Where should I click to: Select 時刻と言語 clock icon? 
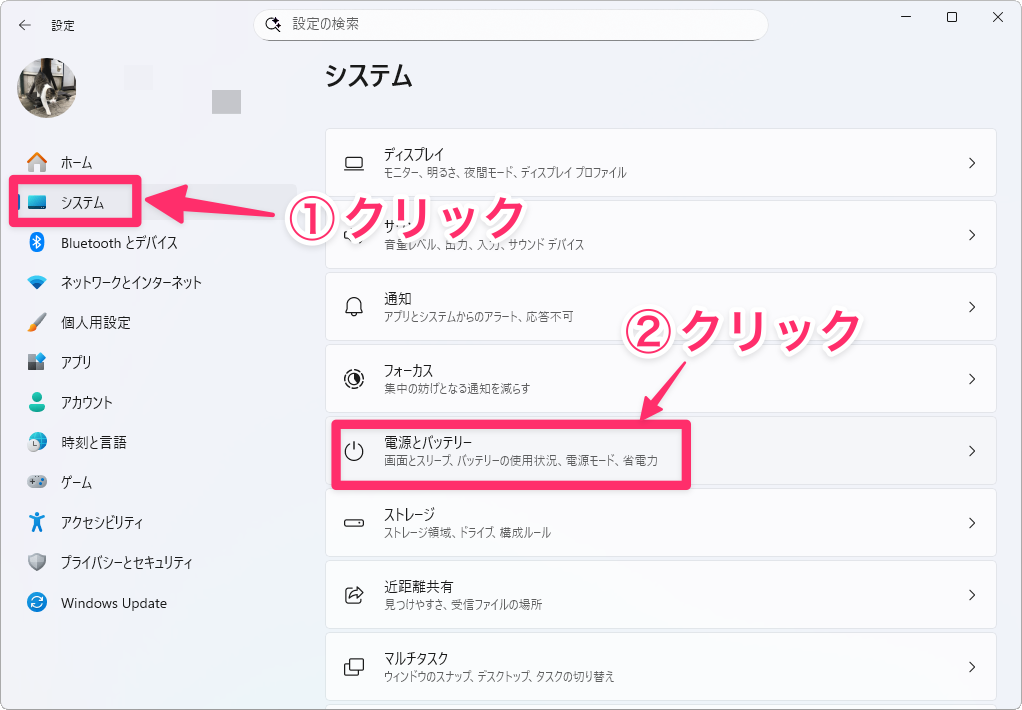tap(37, 442)
